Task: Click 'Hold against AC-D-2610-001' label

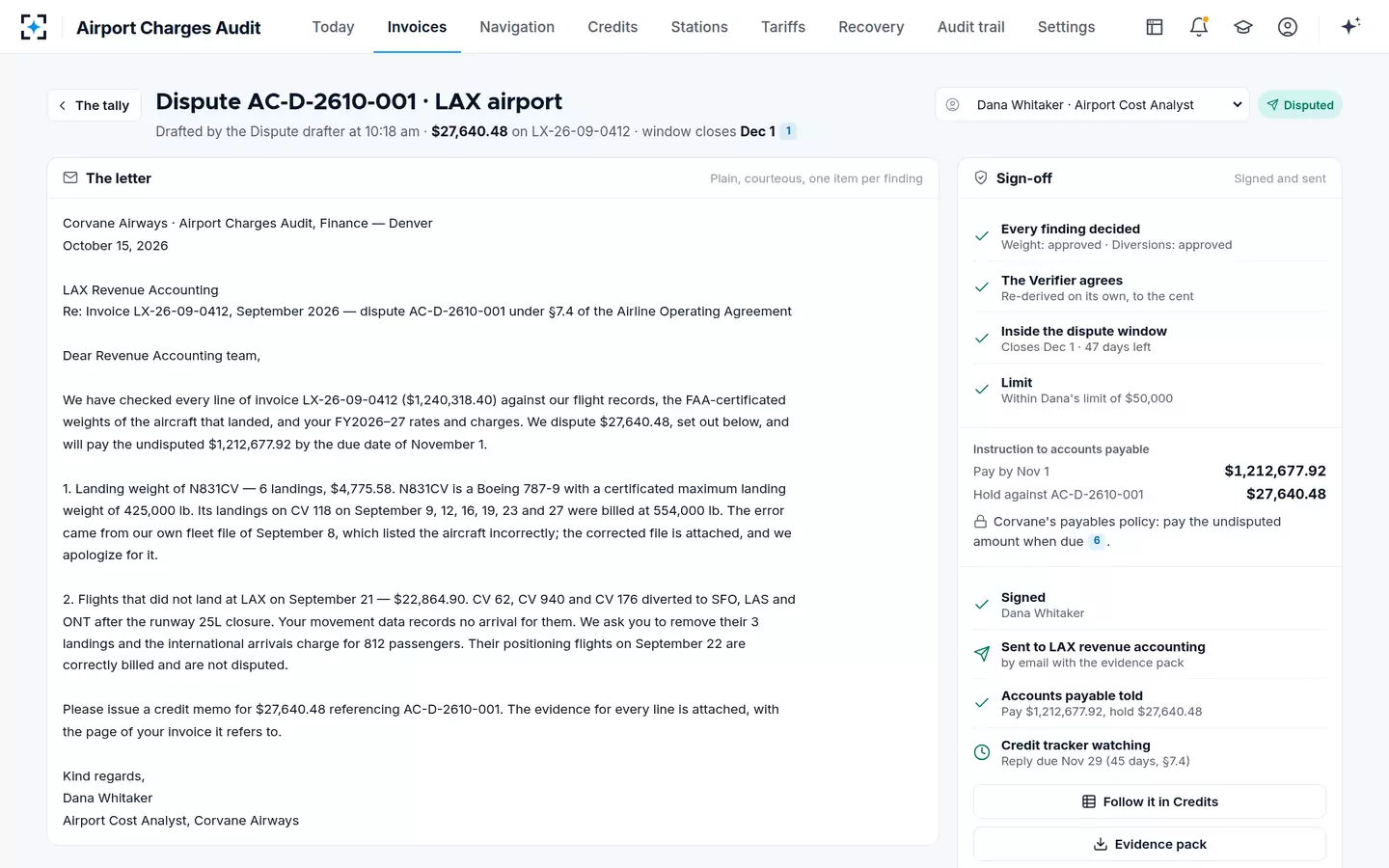Action: click(x=1058, y=495)
